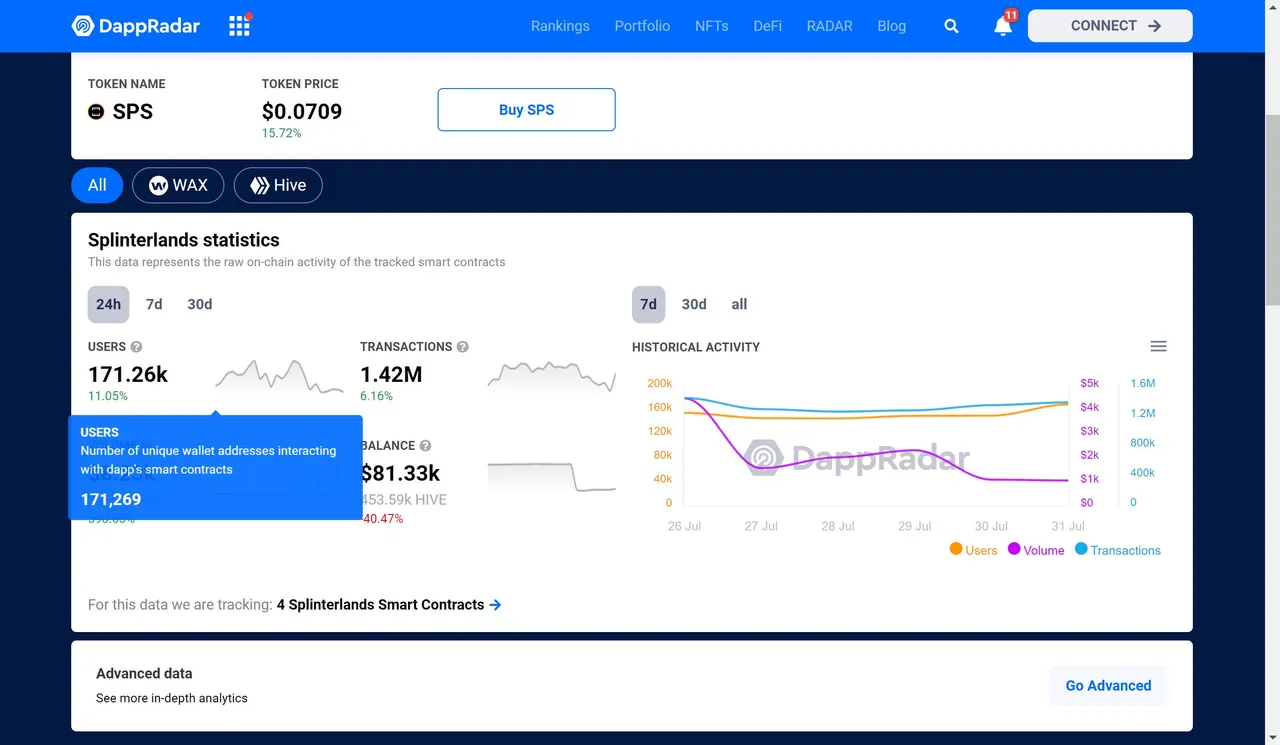Click the BALANCE help question icon
Viewport: 1280px width, 745px height.
[425, 446]
